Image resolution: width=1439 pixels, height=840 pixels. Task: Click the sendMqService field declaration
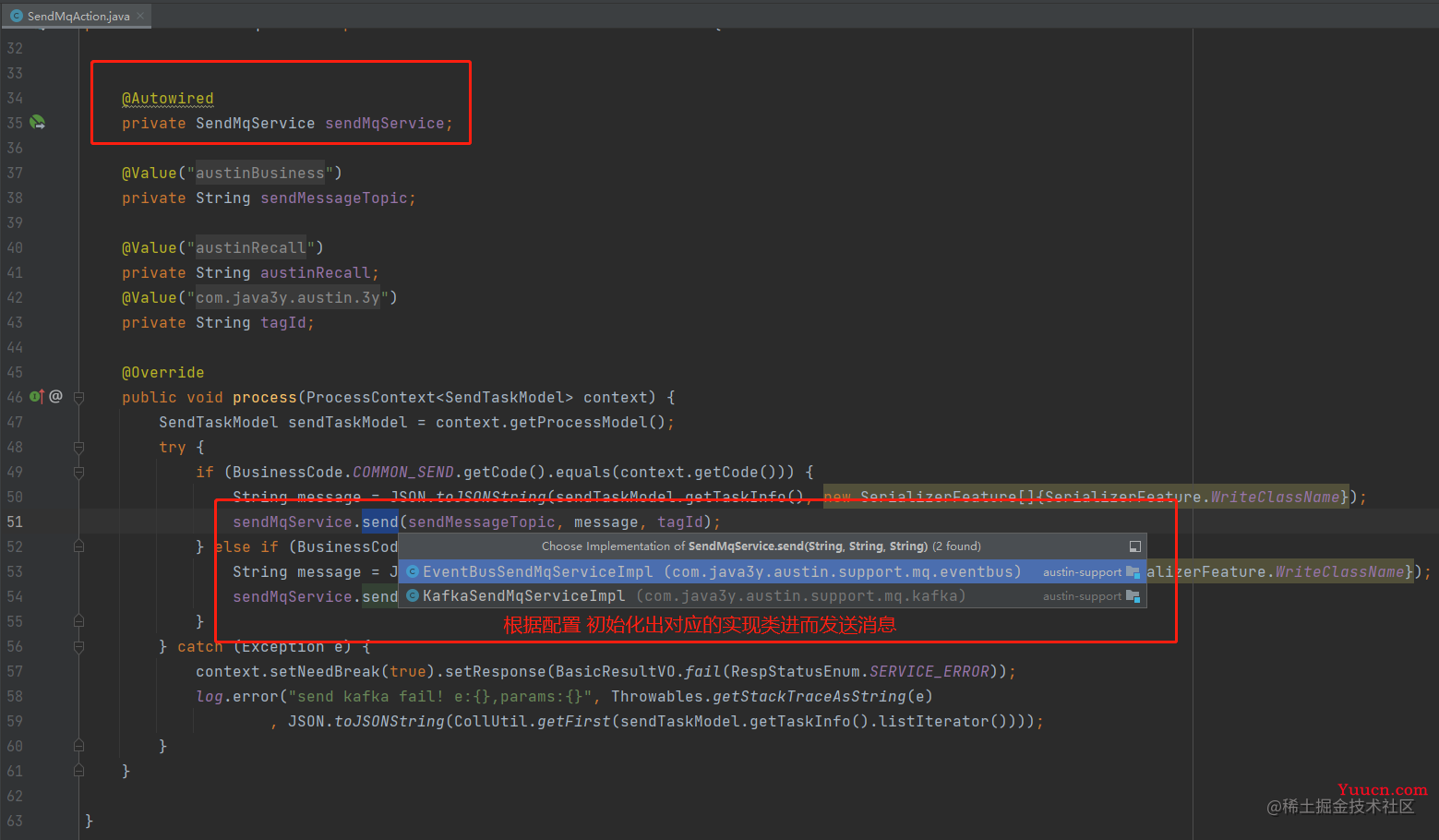point(384,123)
